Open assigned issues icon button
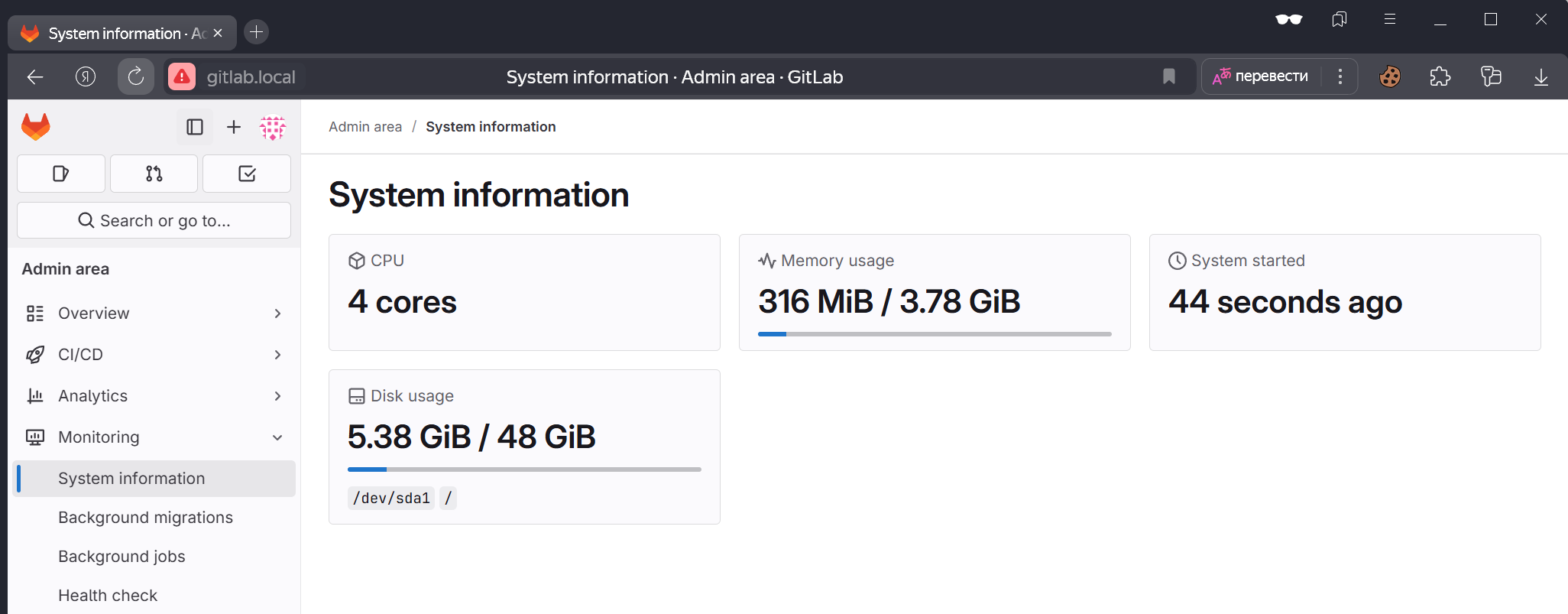The height and width of the screenshot is (614, 1568). (x=61, y=174)
